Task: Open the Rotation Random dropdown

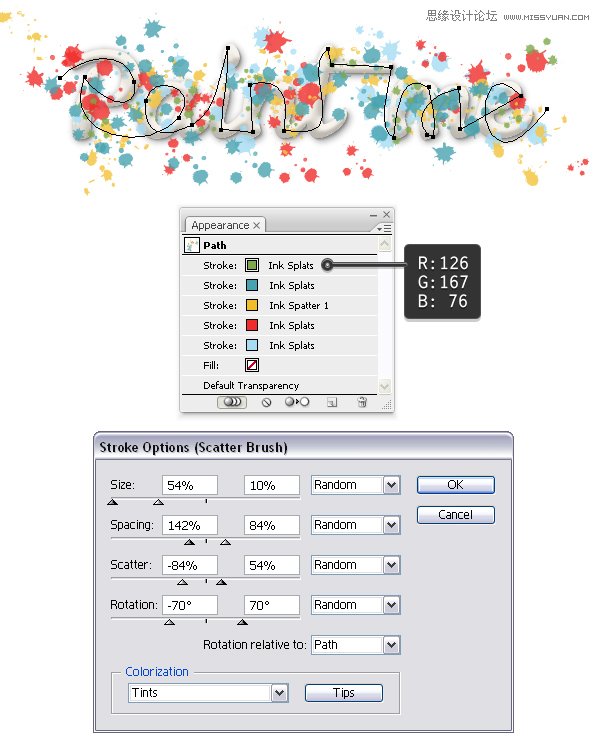Action: (356, 605)
